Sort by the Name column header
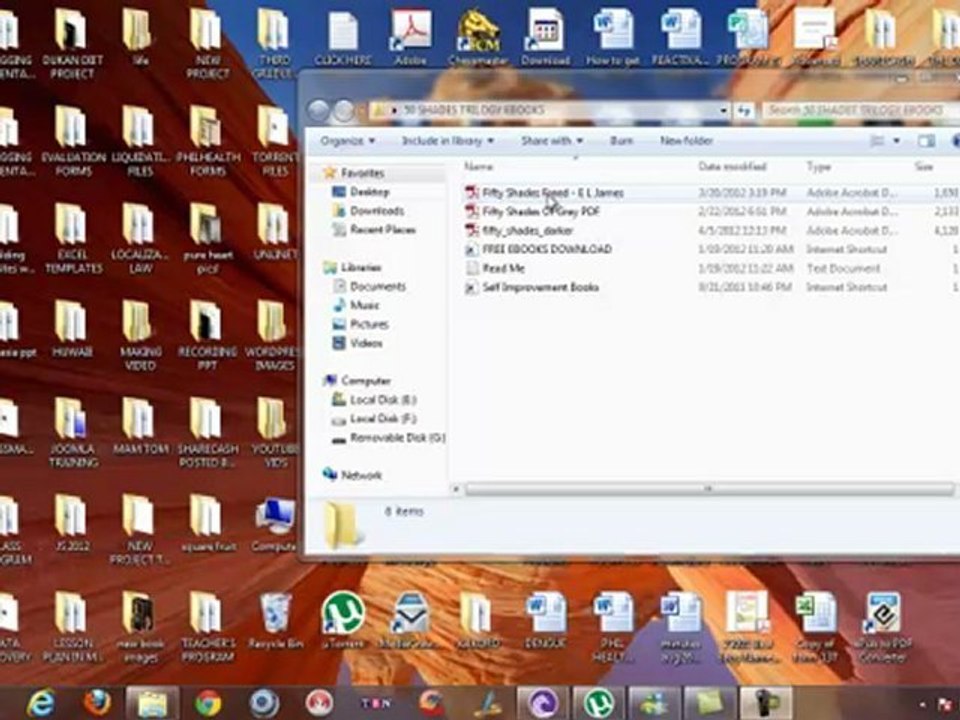The image size is (960, 720). (x=478, y=167)
